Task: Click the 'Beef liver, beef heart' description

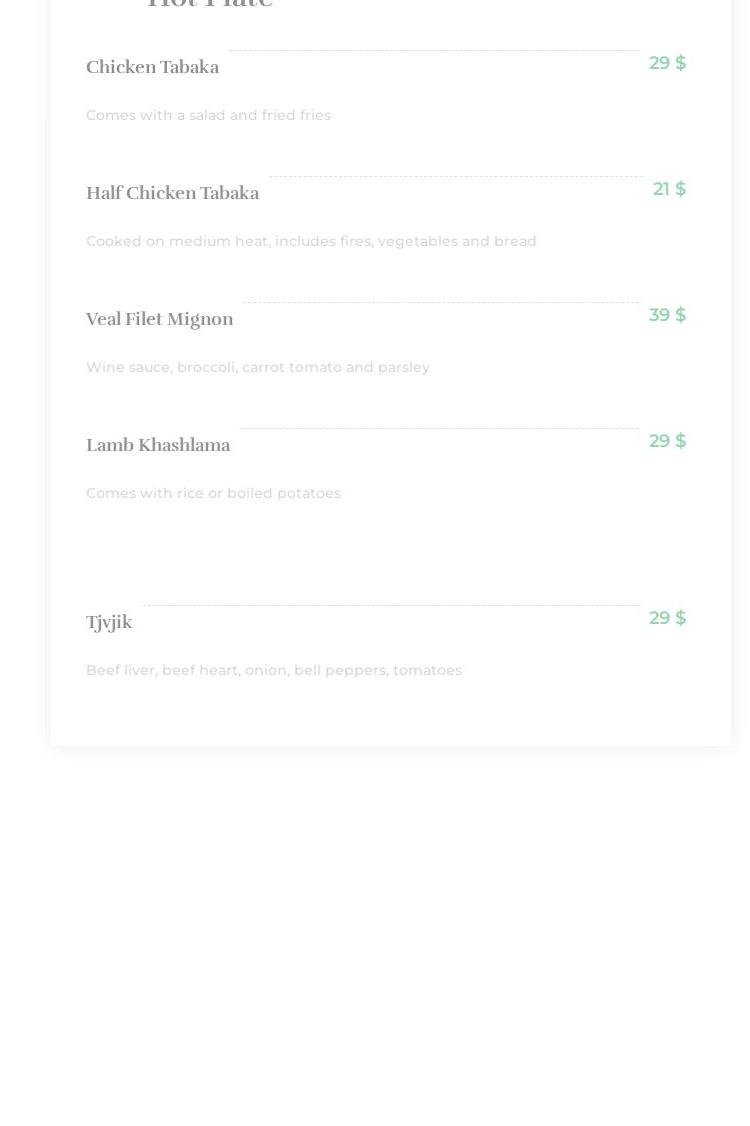Action: (274, 670)
